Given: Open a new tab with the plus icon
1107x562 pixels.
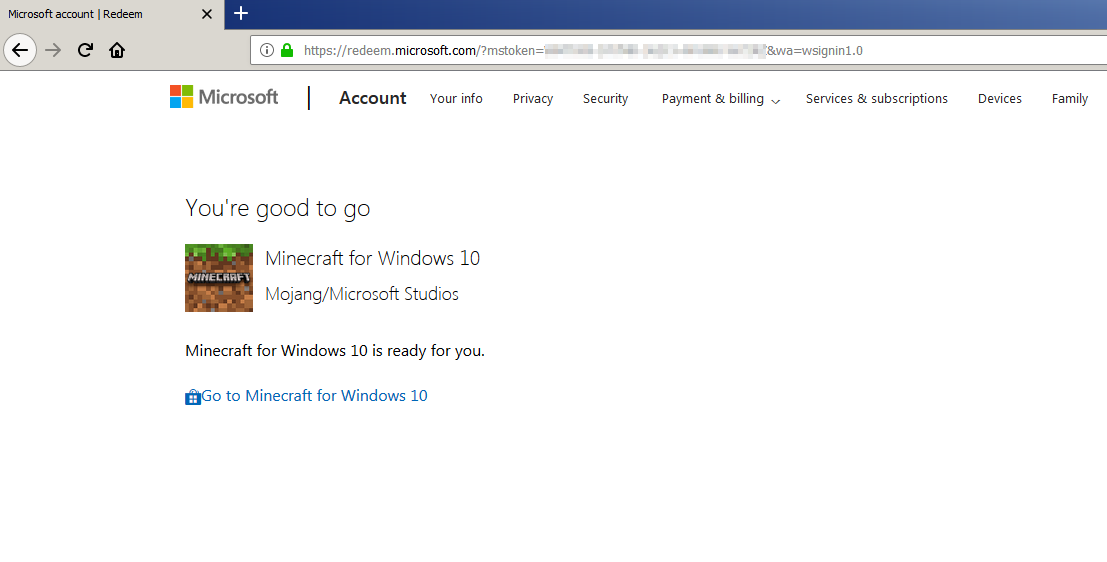Looking at the screenshot, I should (241, 13).
